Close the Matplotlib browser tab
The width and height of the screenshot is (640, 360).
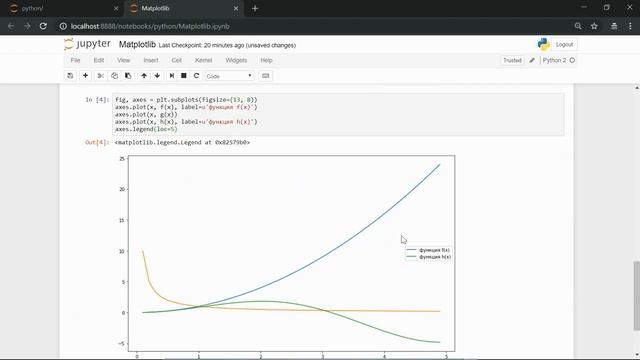(x=236, y=8)
